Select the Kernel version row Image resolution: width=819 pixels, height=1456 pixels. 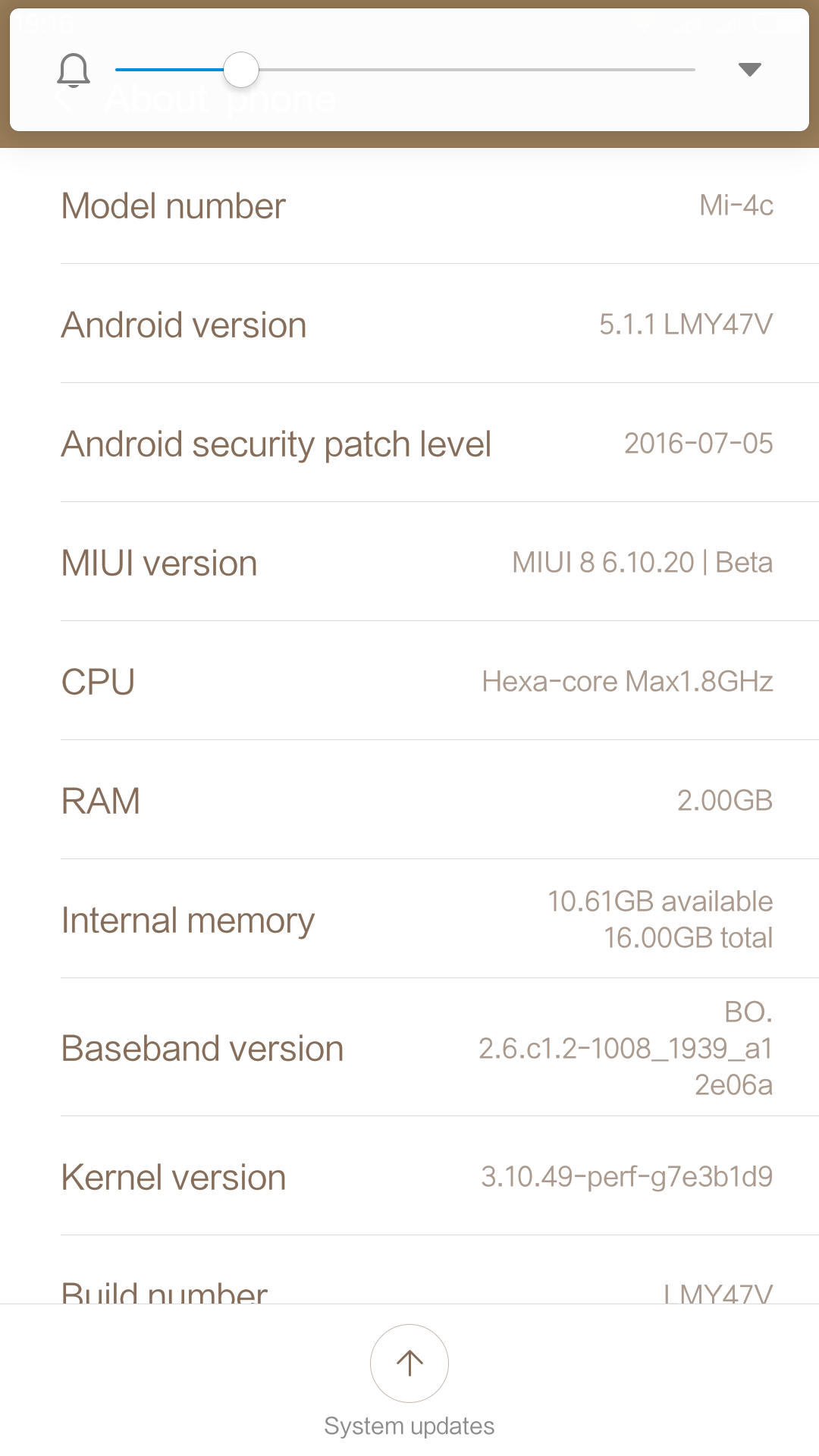point(409,1177)
